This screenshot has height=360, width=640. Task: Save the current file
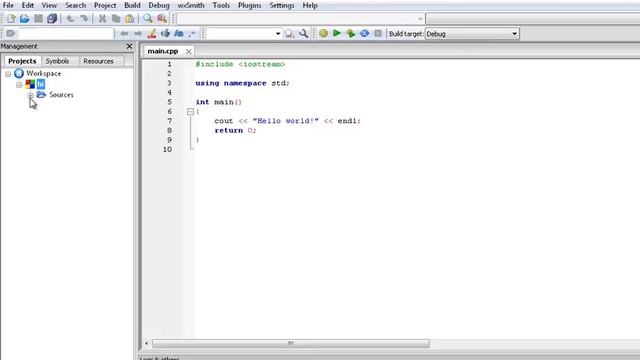tap(38, 18)
